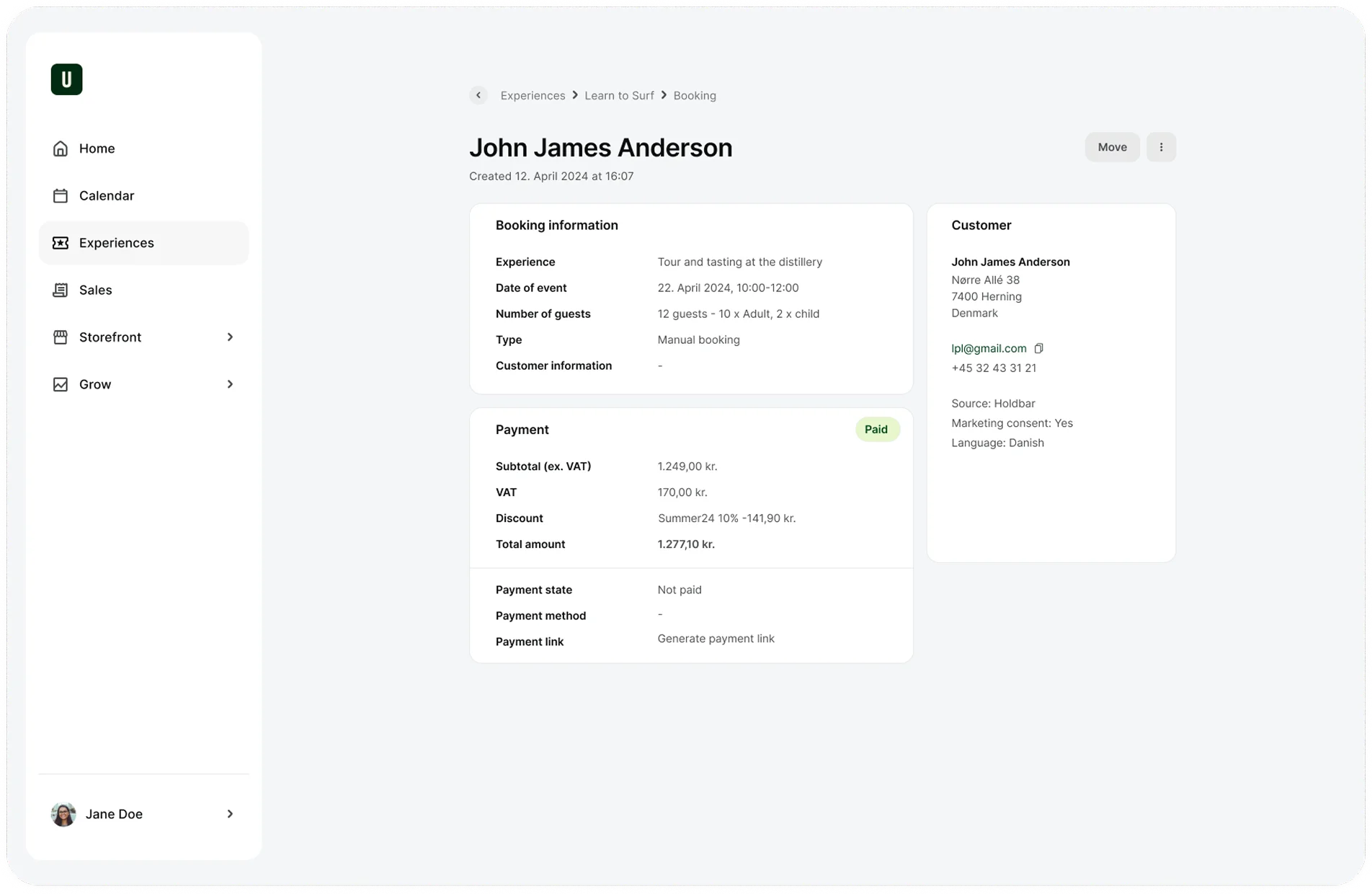Click the U logo at the top
1372x894 pixels.
click(66, 79)
